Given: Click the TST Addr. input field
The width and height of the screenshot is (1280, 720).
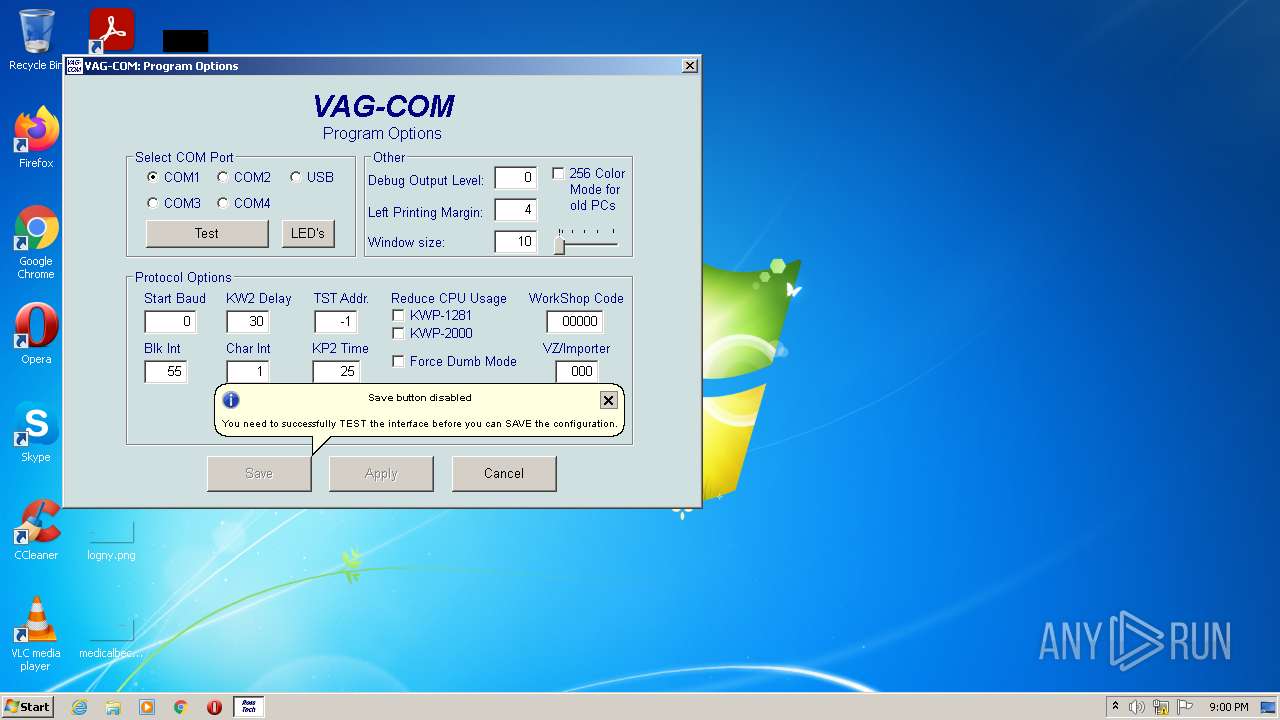Looking at the screenshot, I should (335, 321).
